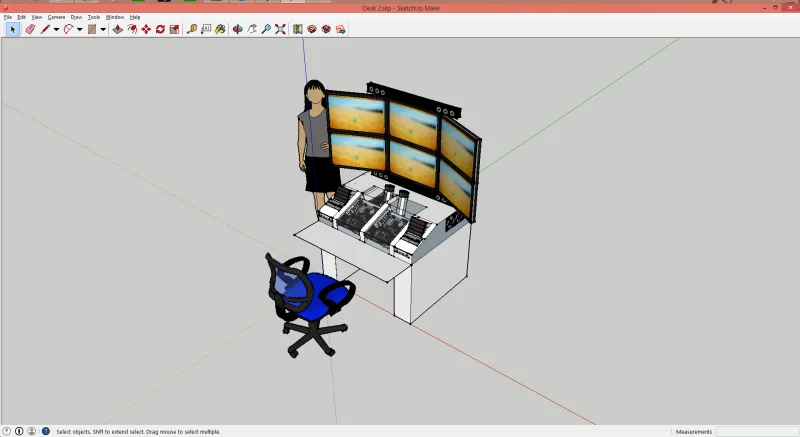Expand the Line tool dropdown arrow
The height and width of the screenshot is (437, 800).
click(56, 30)
